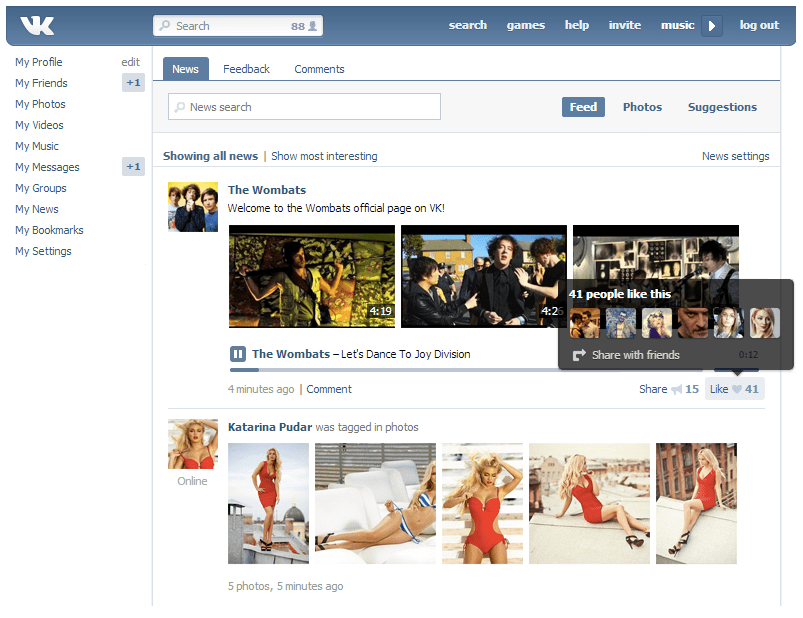
Task: Click the Share megaphone icon
Action: (677, 390)
